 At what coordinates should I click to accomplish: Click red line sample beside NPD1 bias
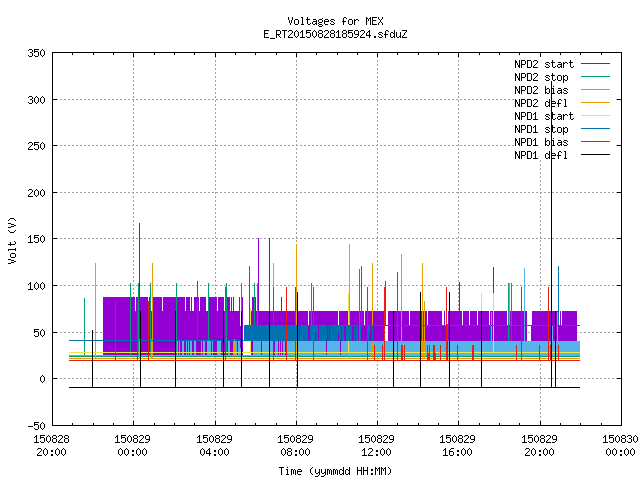(595, 142)
